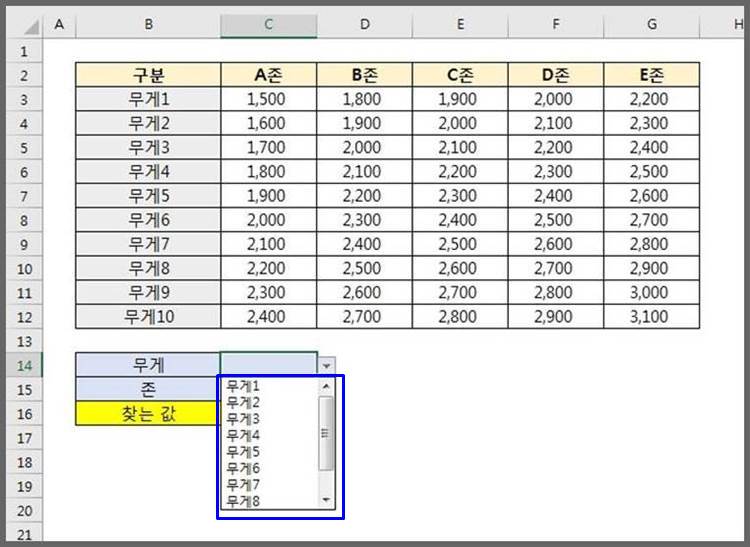Screen dimensions: 750x547
Task: Click the C존 header cell
Action: [460, 75]
